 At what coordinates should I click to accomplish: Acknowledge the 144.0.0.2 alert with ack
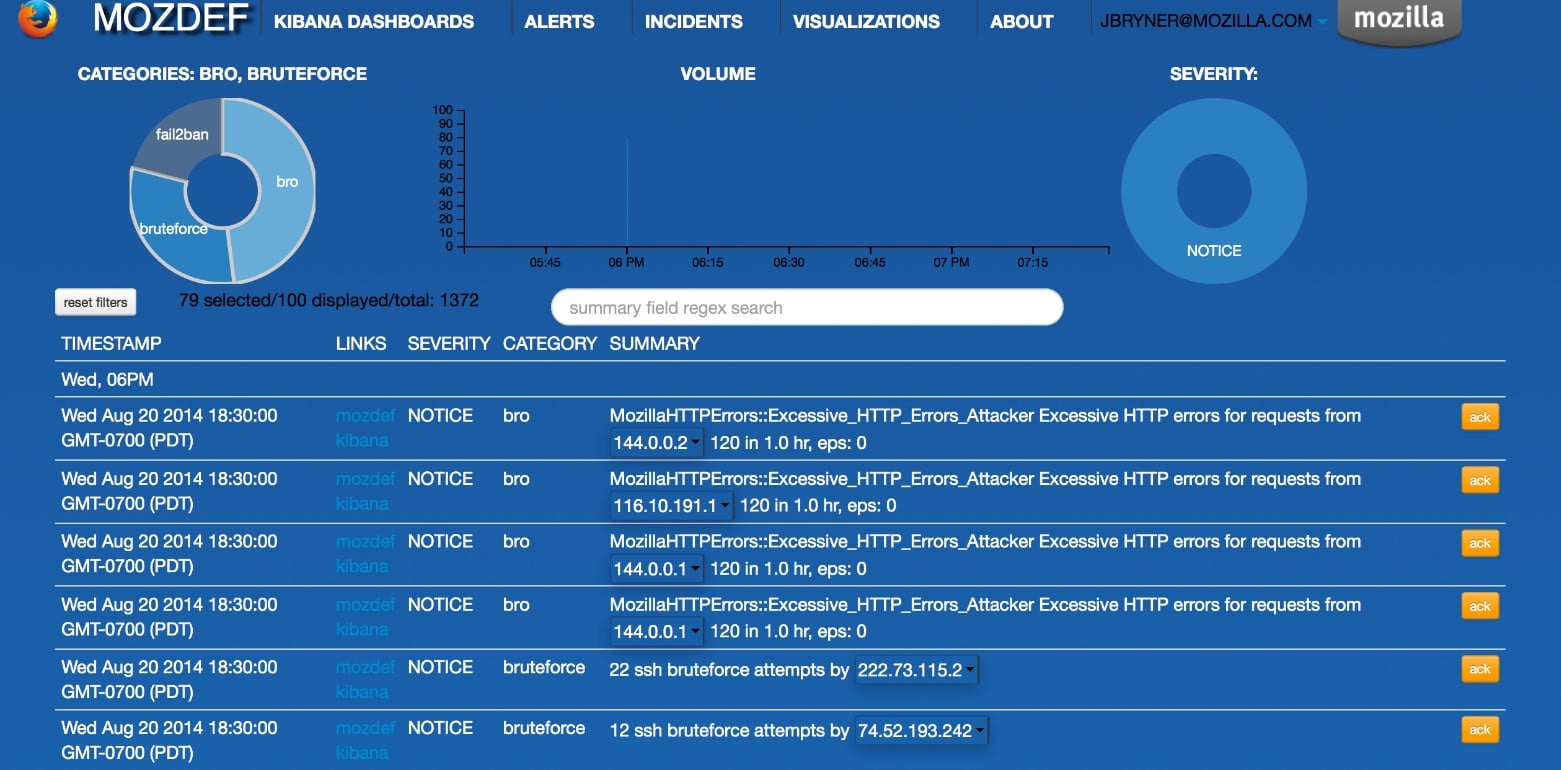point(1480,418)
